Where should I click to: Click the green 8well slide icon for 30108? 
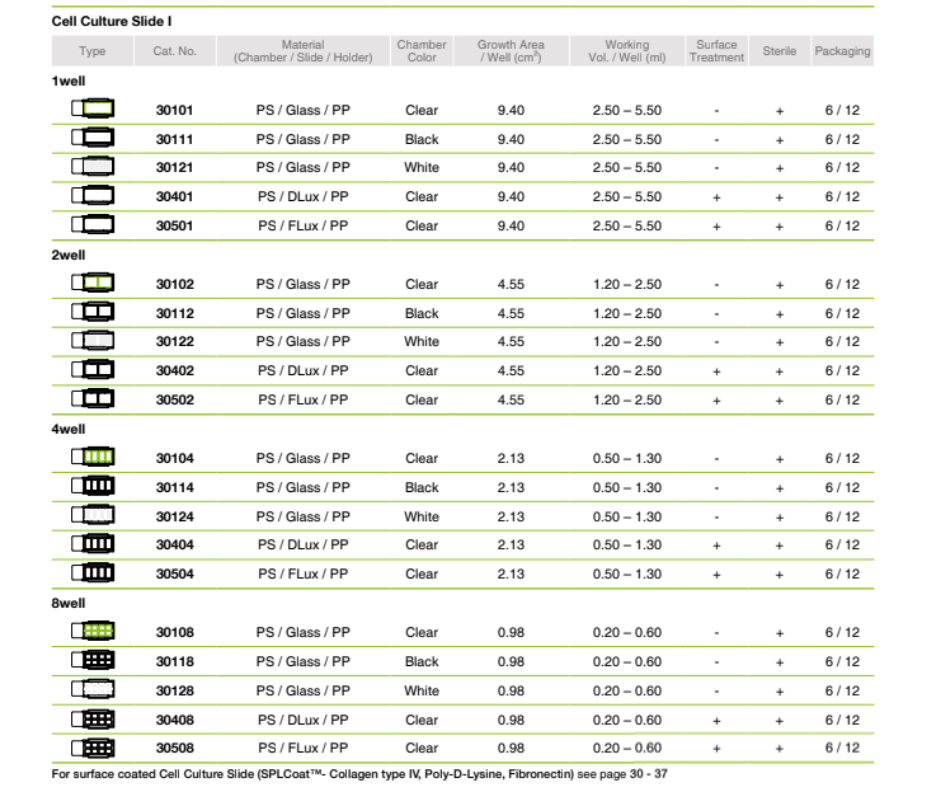point(92,632)
